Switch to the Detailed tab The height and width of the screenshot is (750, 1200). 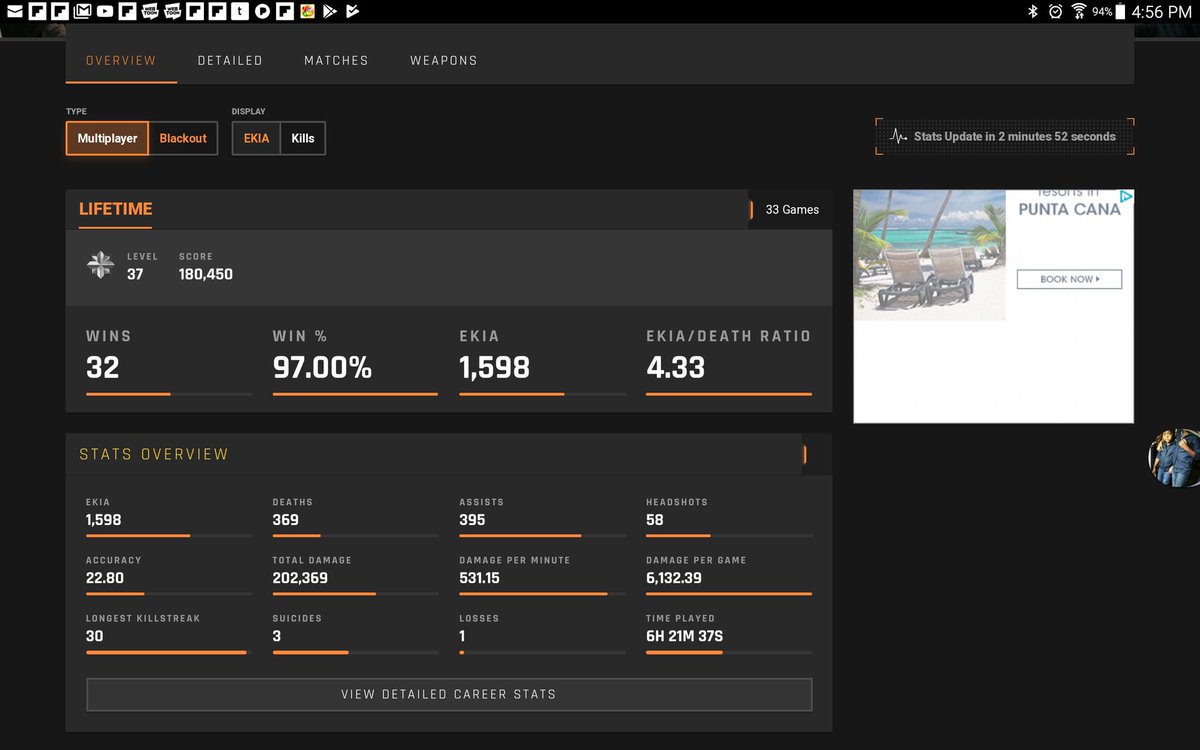pos(229,60)
